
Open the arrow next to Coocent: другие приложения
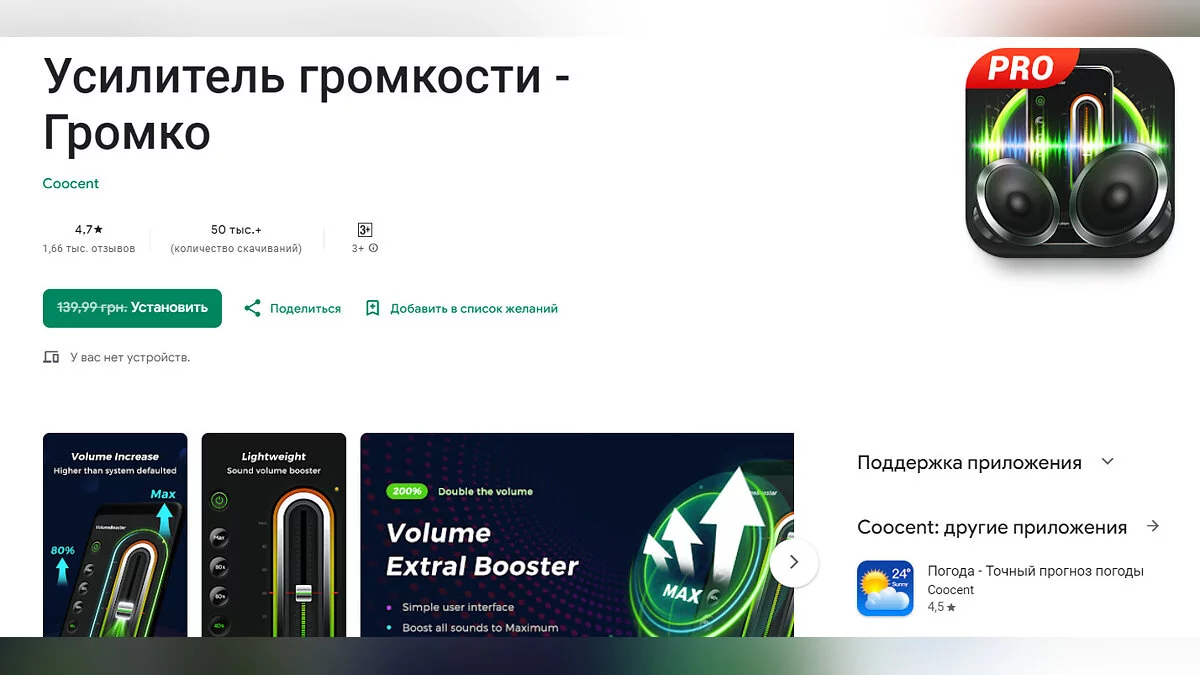click(x=1153, y=526)
